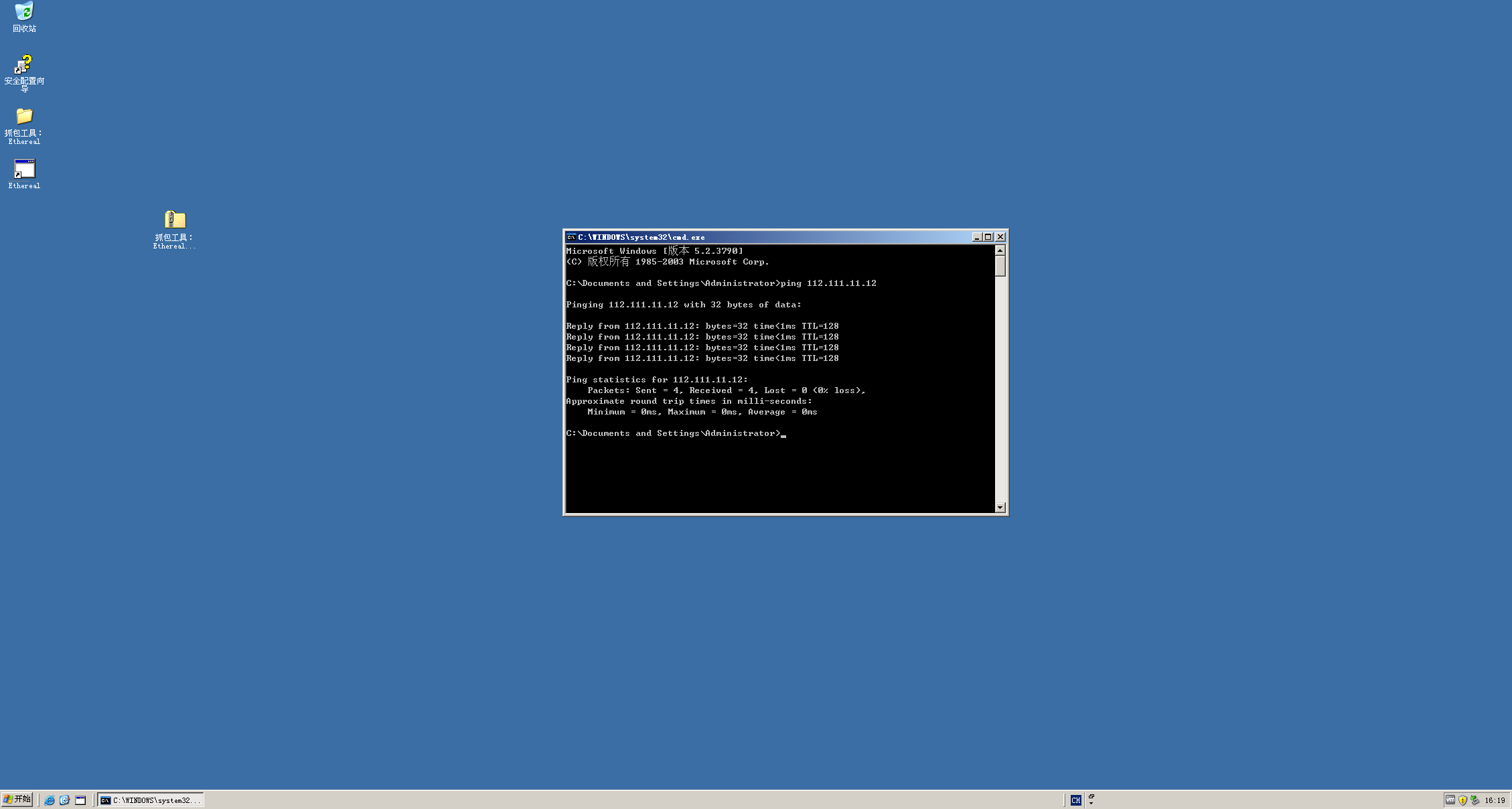Click the VMware Tools tray icon

(x=1450, y=800)
